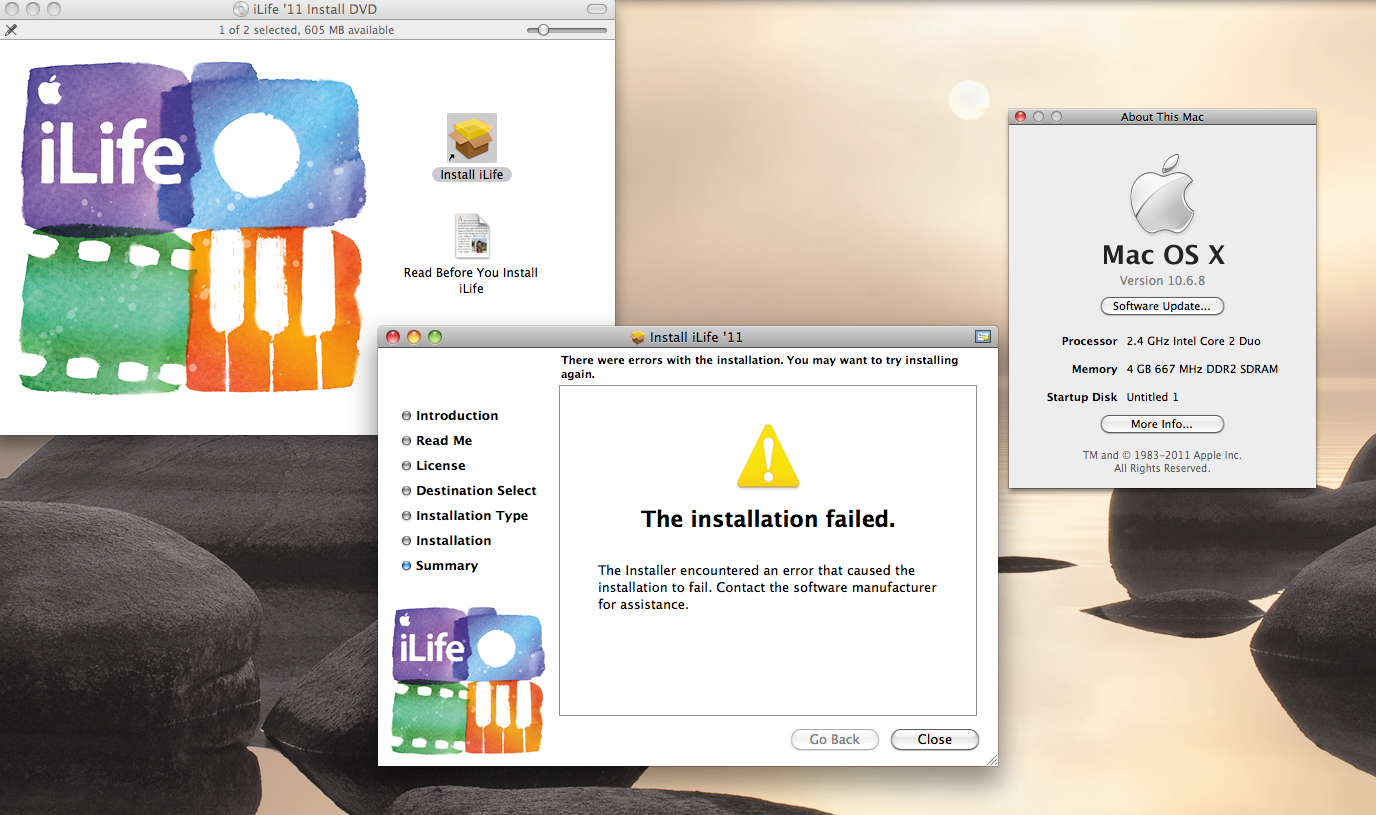Image resolution: width=1376 pixels, height=815 pixels.
Task: Open the Install iLife package icon
Action: 472,138
